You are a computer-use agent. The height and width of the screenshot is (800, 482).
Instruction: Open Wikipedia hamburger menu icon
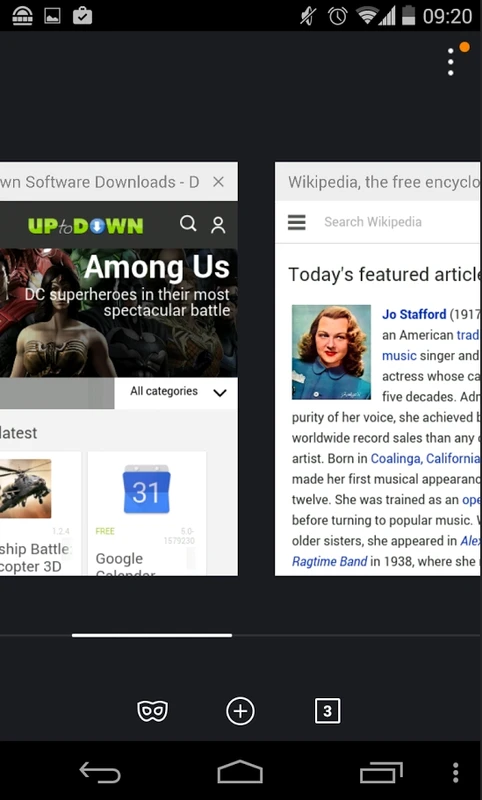click(x=297, y=222)
